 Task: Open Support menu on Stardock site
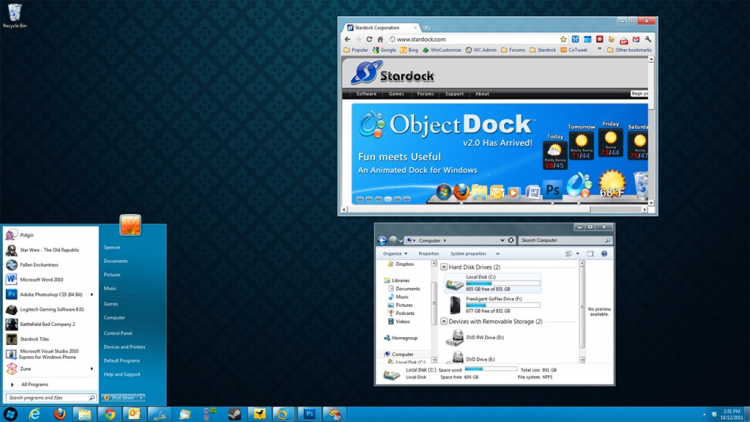coord(454,94)
